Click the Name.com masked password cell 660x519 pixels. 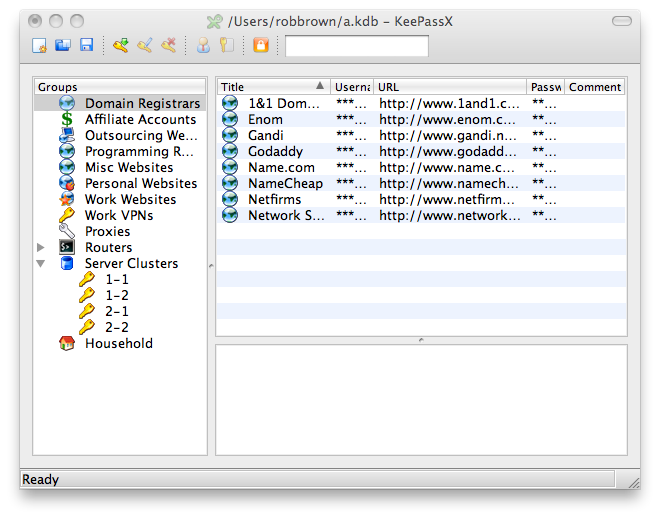coord(544,168)
